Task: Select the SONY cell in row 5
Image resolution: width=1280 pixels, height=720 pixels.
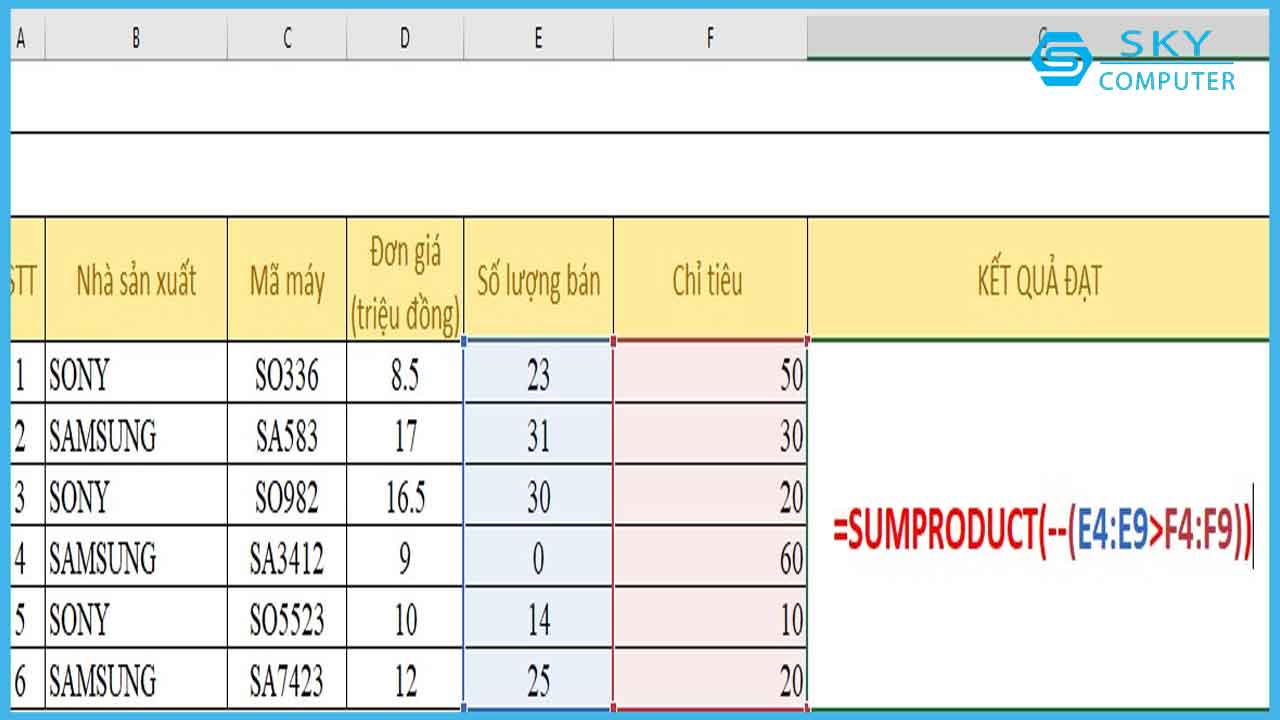Action: tap(136, 619)
